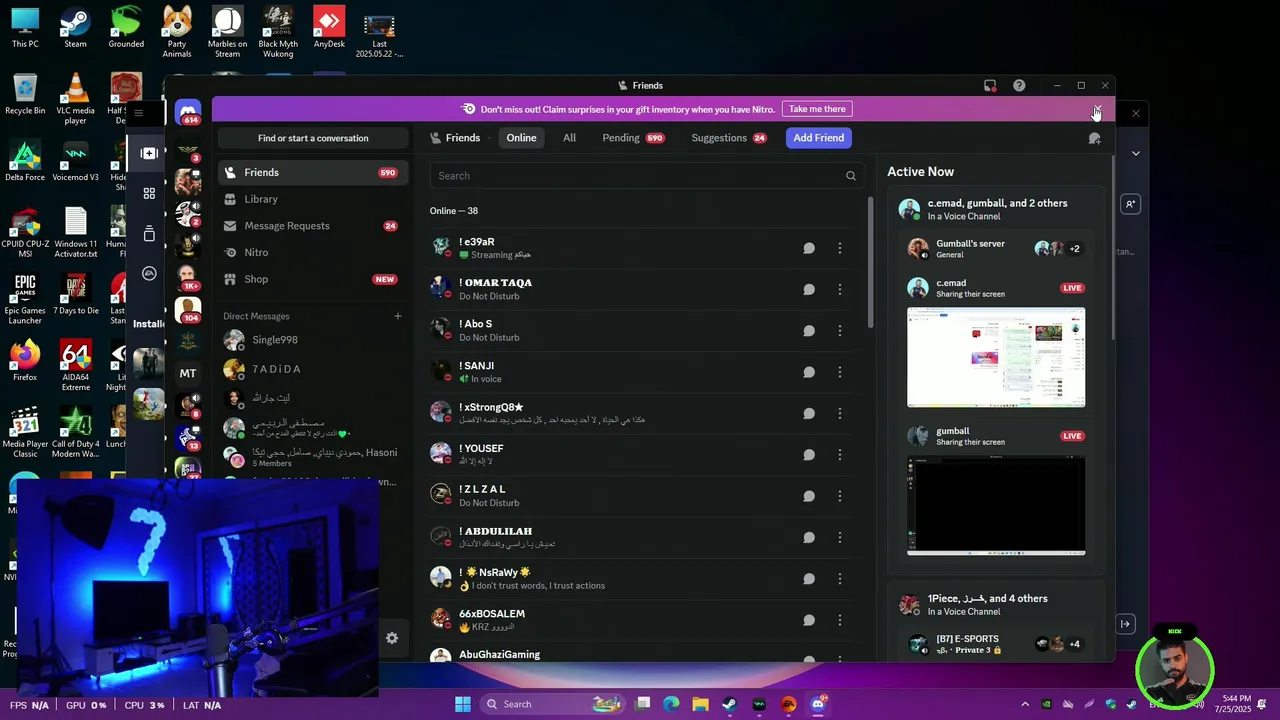
Task: Open the Discord home direct messages icon
Action: pos(188,112)
